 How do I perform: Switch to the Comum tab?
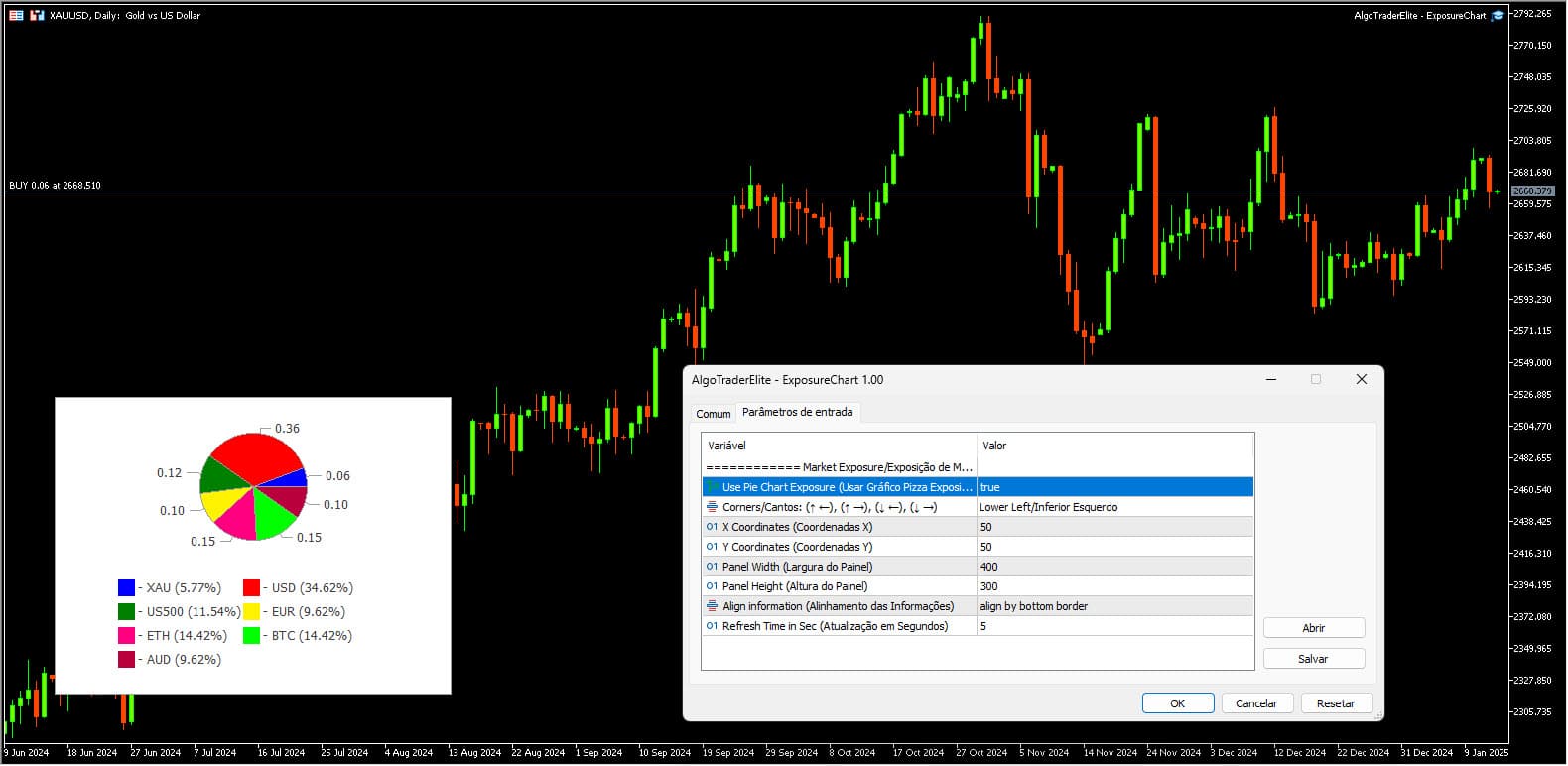point(713,414)
